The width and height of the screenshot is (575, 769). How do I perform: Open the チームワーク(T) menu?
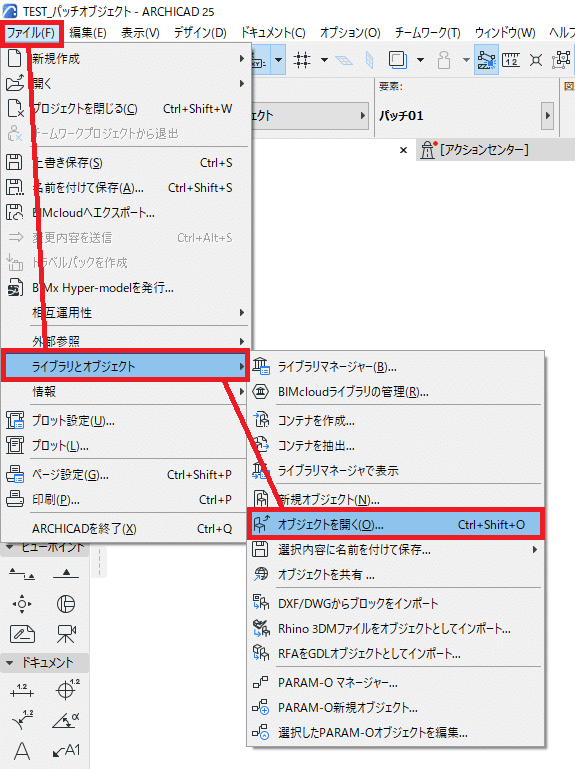[427, 33]
